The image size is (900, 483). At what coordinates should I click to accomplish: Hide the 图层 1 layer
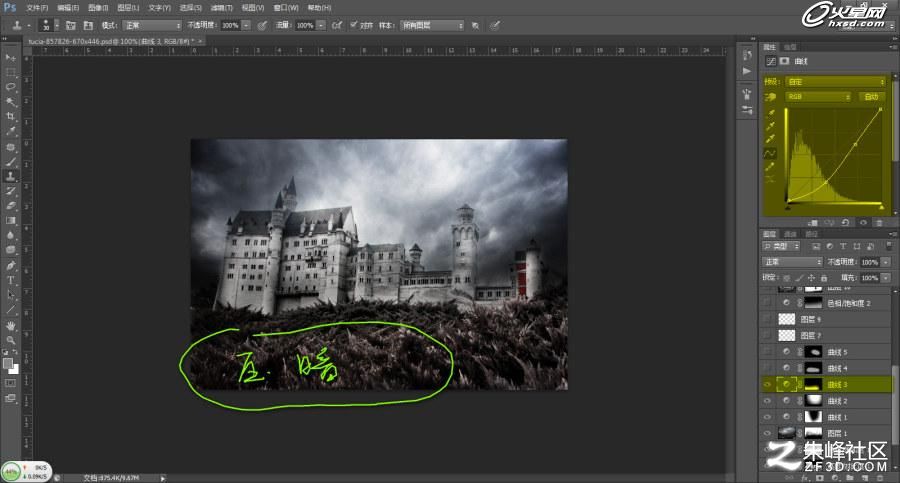coord(767,433)
